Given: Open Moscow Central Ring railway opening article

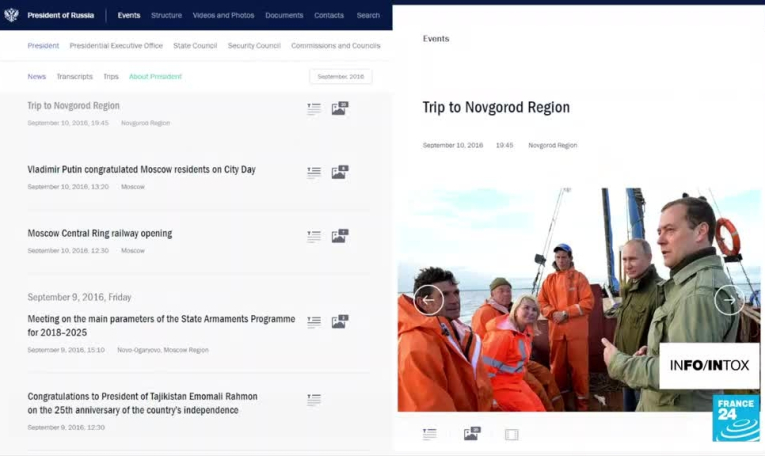Looking at the screenshot, I should click(x=100, y=234).
